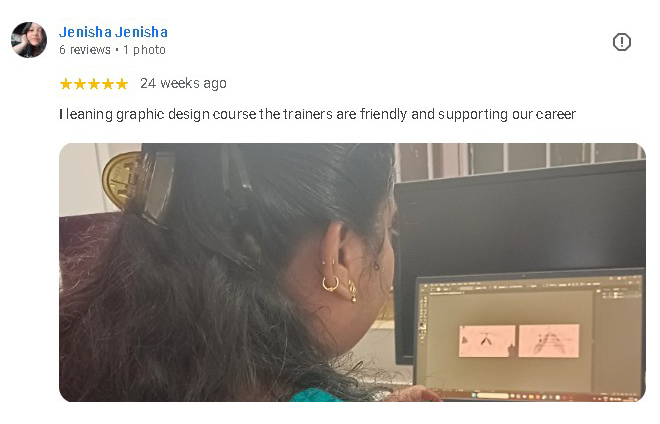The width and height of the screenshot is (660, 424).
Task: Click the third yellow rating star
Action: tap(94, 84)
